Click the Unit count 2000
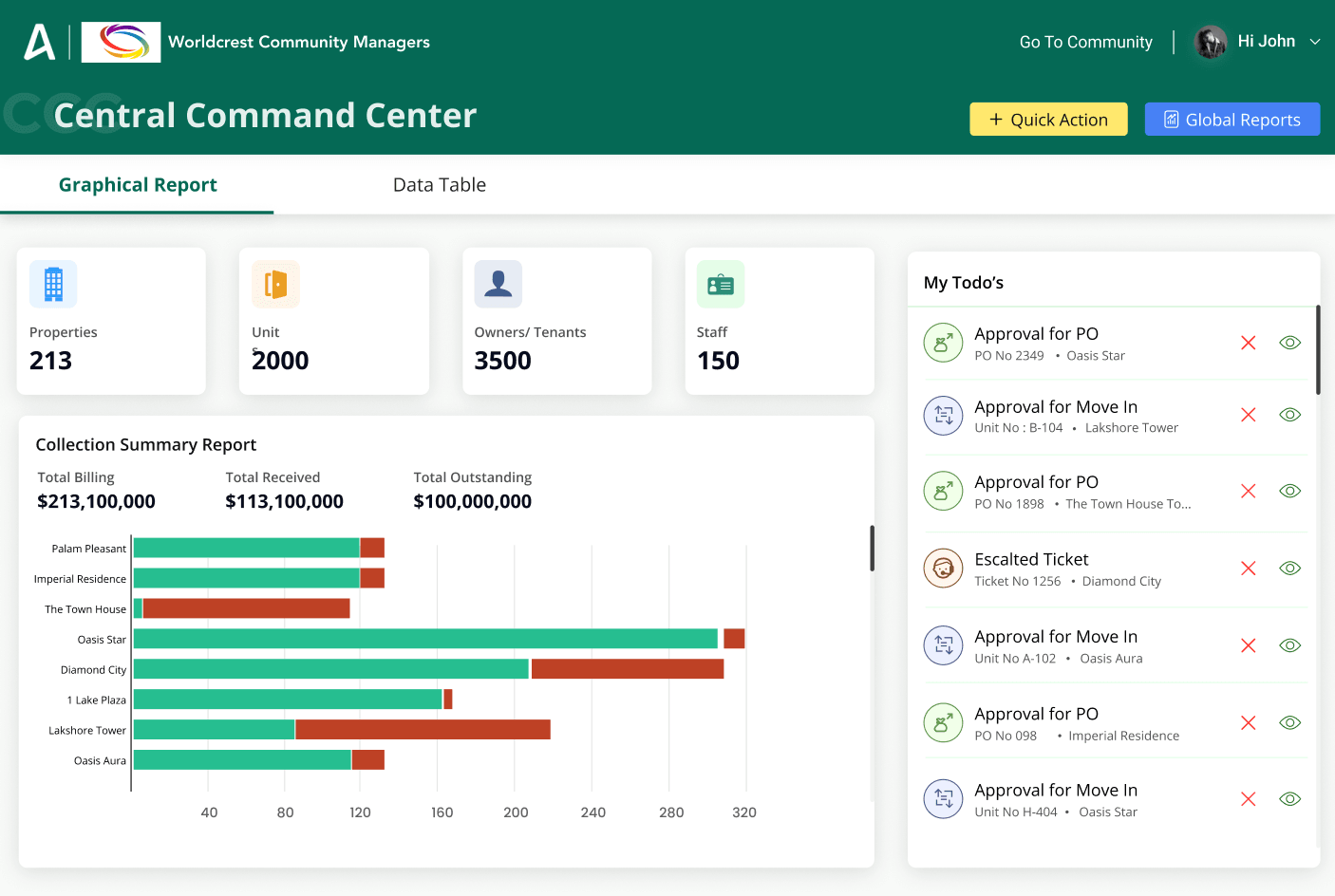This screenshot has height=896, width=1335. (x=280, y=361)
